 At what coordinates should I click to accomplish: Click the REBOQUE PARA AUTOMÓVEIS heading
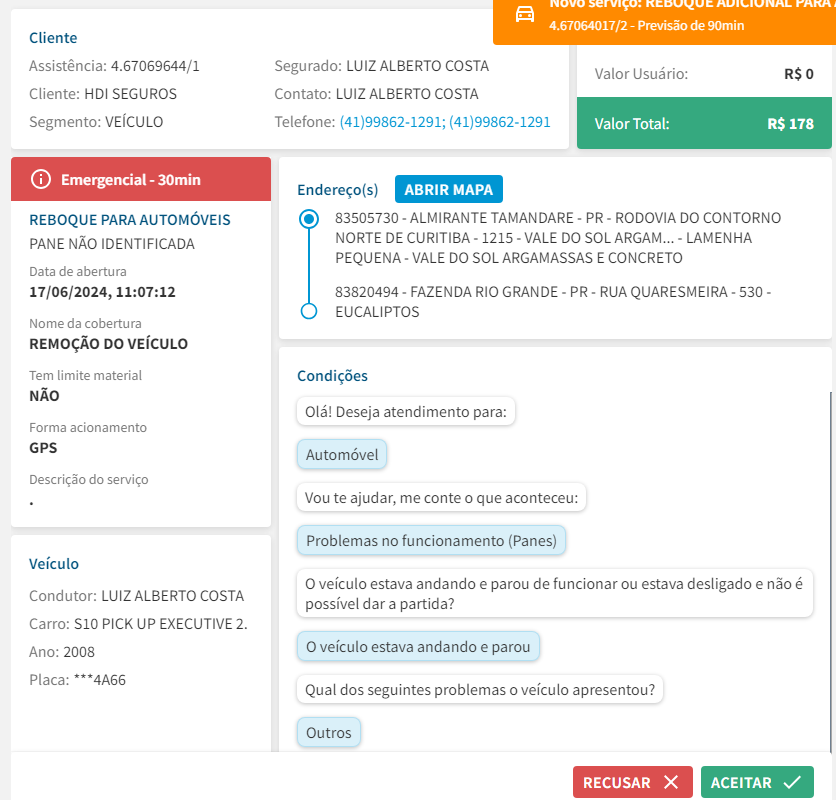(x=130, y=220)
